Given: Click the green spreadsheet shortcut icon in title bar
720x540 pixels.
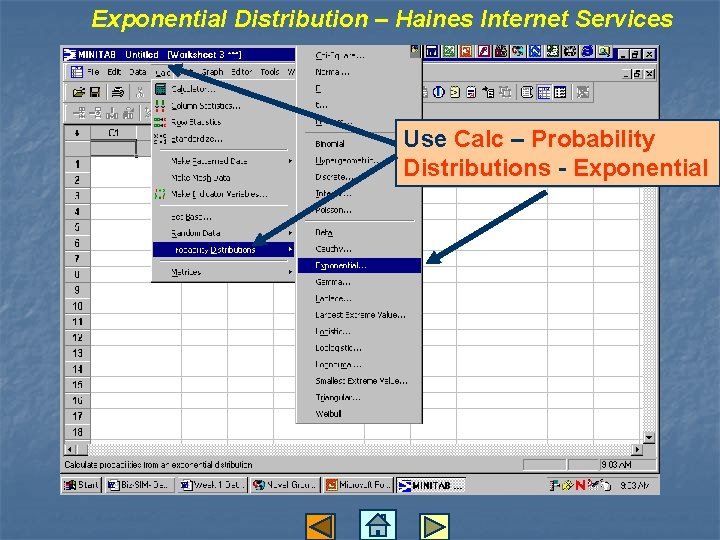Looking at the screenshot, I should [449, 52].
